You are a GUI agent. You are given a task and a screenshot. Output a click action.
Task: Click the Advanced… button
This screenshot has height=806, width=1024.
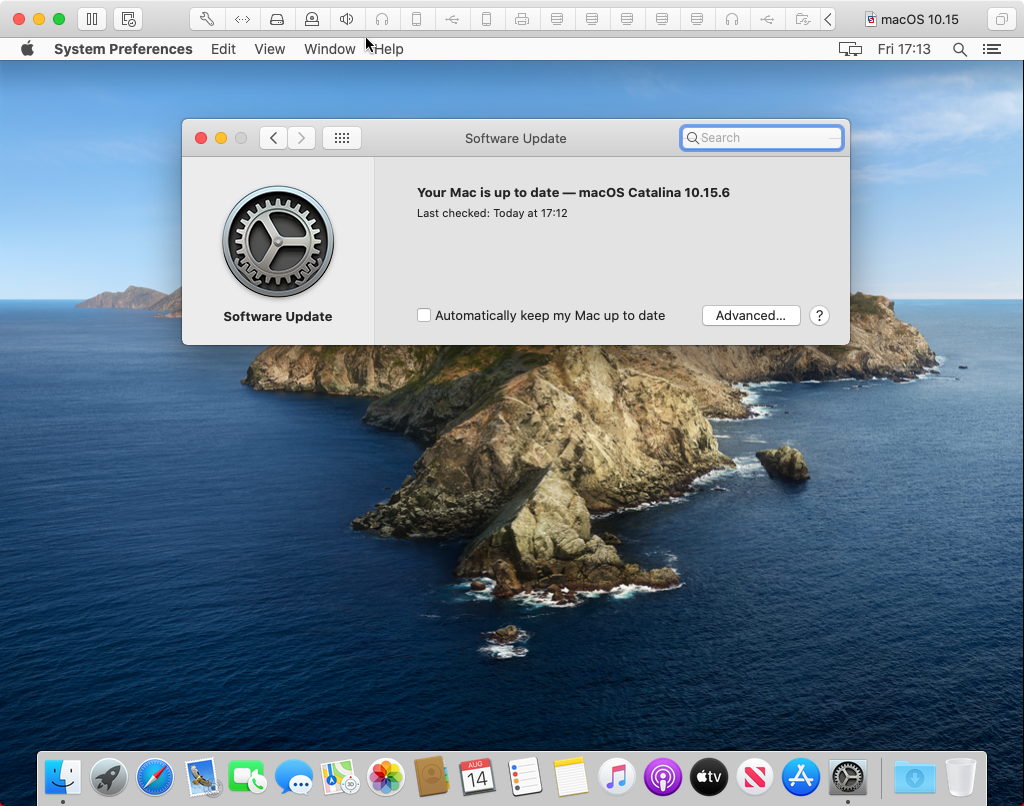[x=751, y=315]
